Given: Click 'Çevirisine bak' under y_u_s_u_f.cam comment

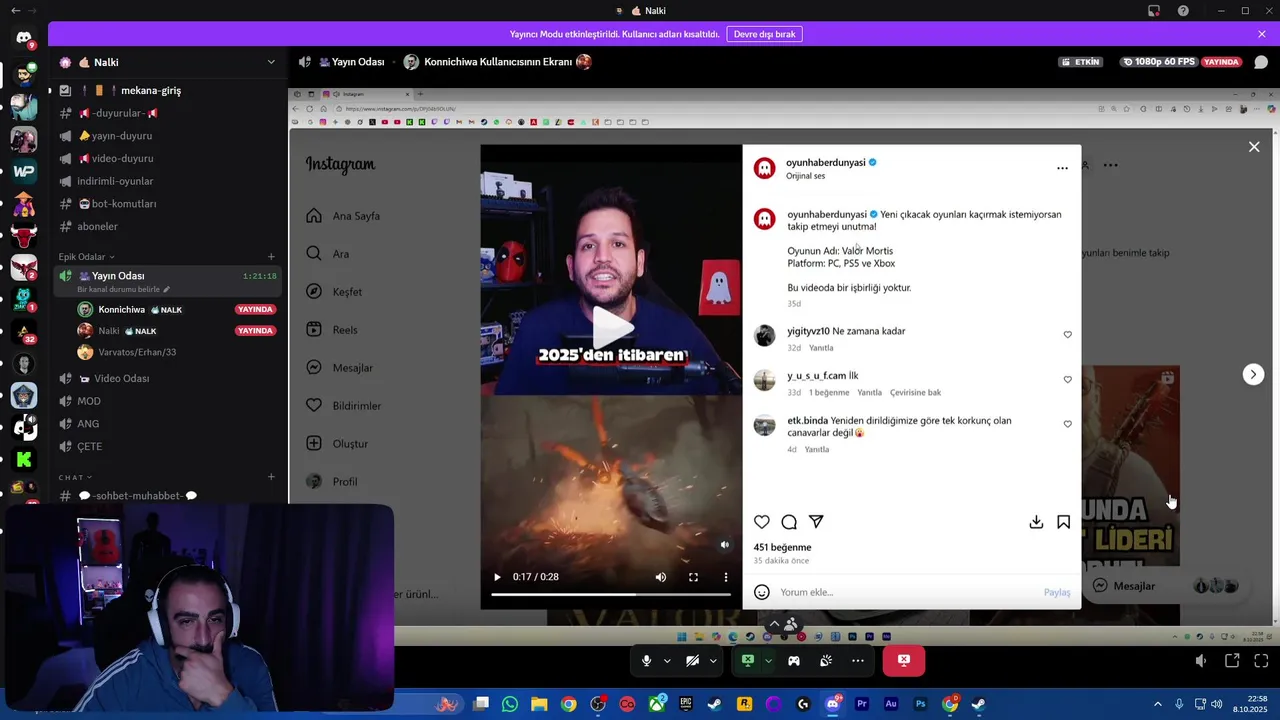Looking at the screenshot, I should pyautogui.click(x=915, y=393).
